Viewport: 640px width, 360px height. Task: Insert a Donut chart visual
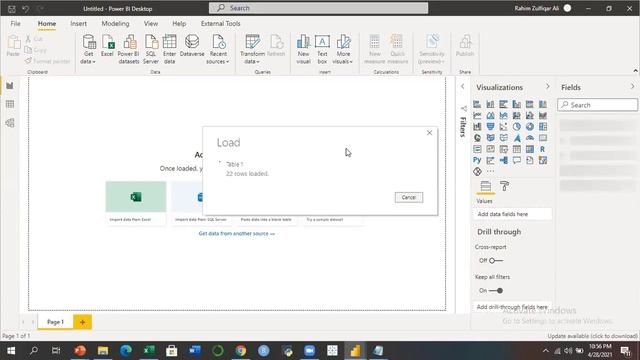pos(530,127)
